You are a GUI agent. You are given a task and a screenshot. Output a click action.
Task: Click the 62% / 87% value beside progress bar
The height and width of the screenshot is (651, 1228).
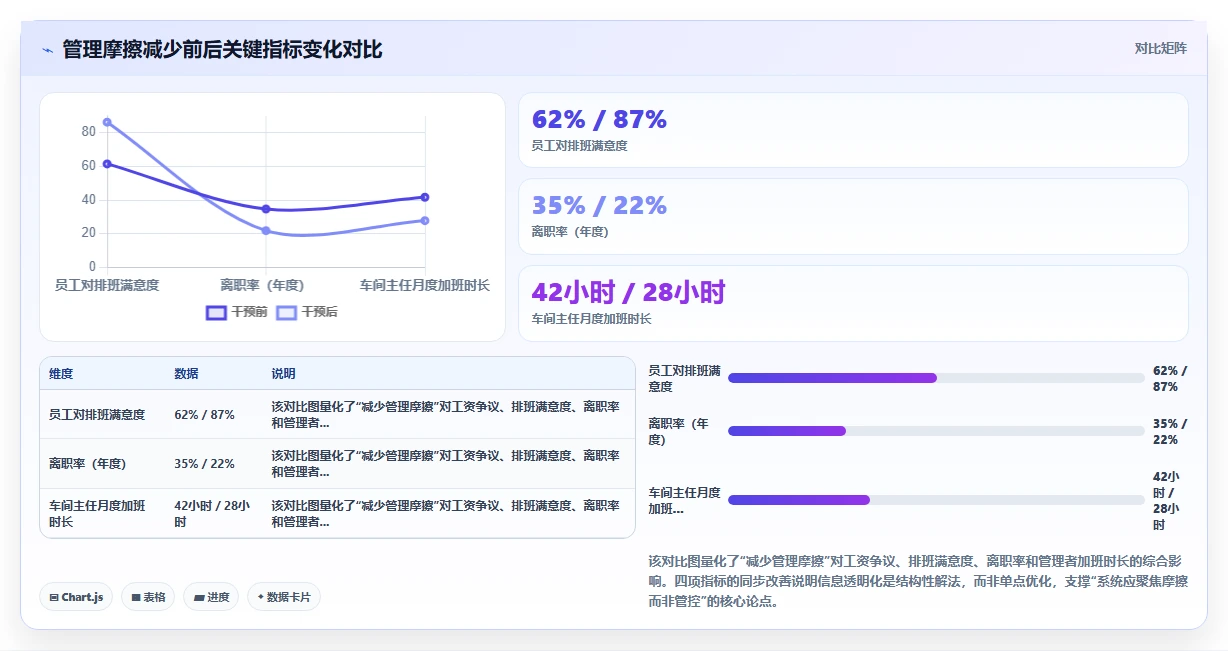click(1170, 378)
